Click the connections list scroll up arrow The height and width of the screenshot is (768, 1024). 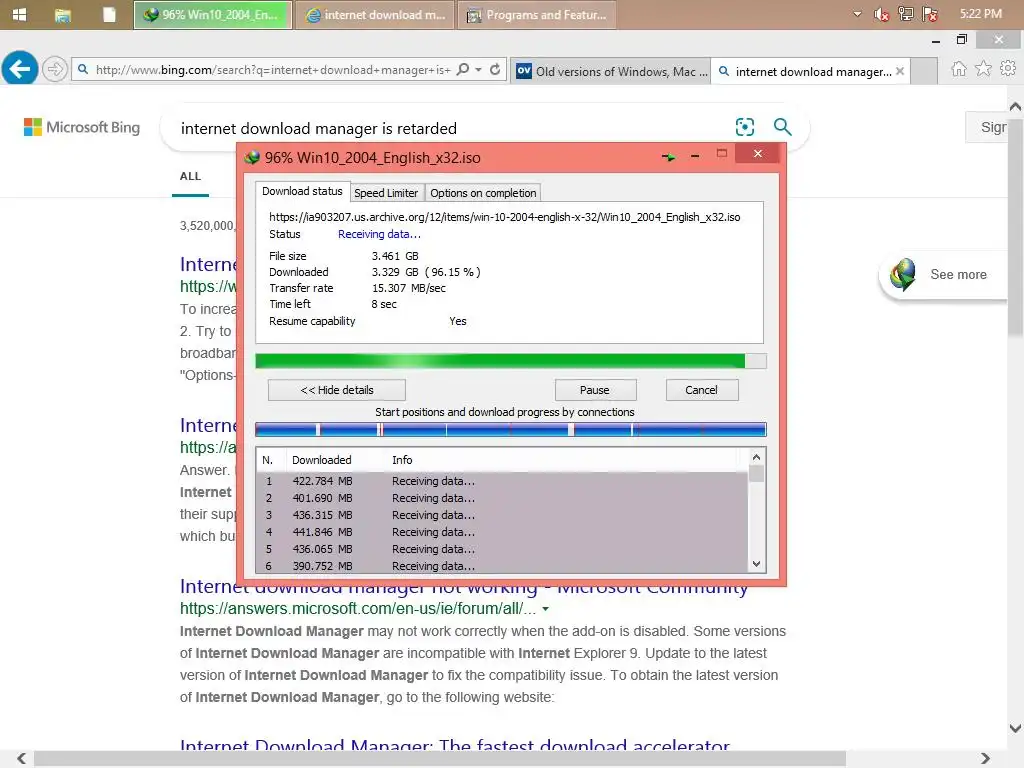[756, 457]
